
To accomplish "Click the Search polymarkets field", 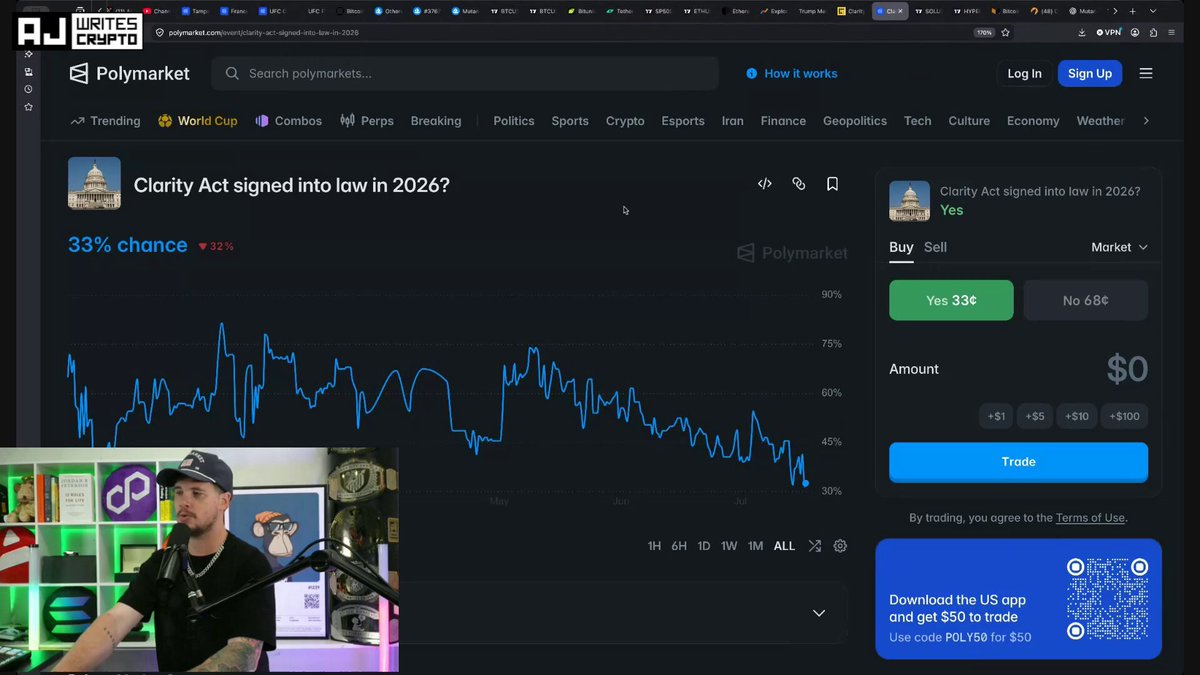I will coord(465,73).
